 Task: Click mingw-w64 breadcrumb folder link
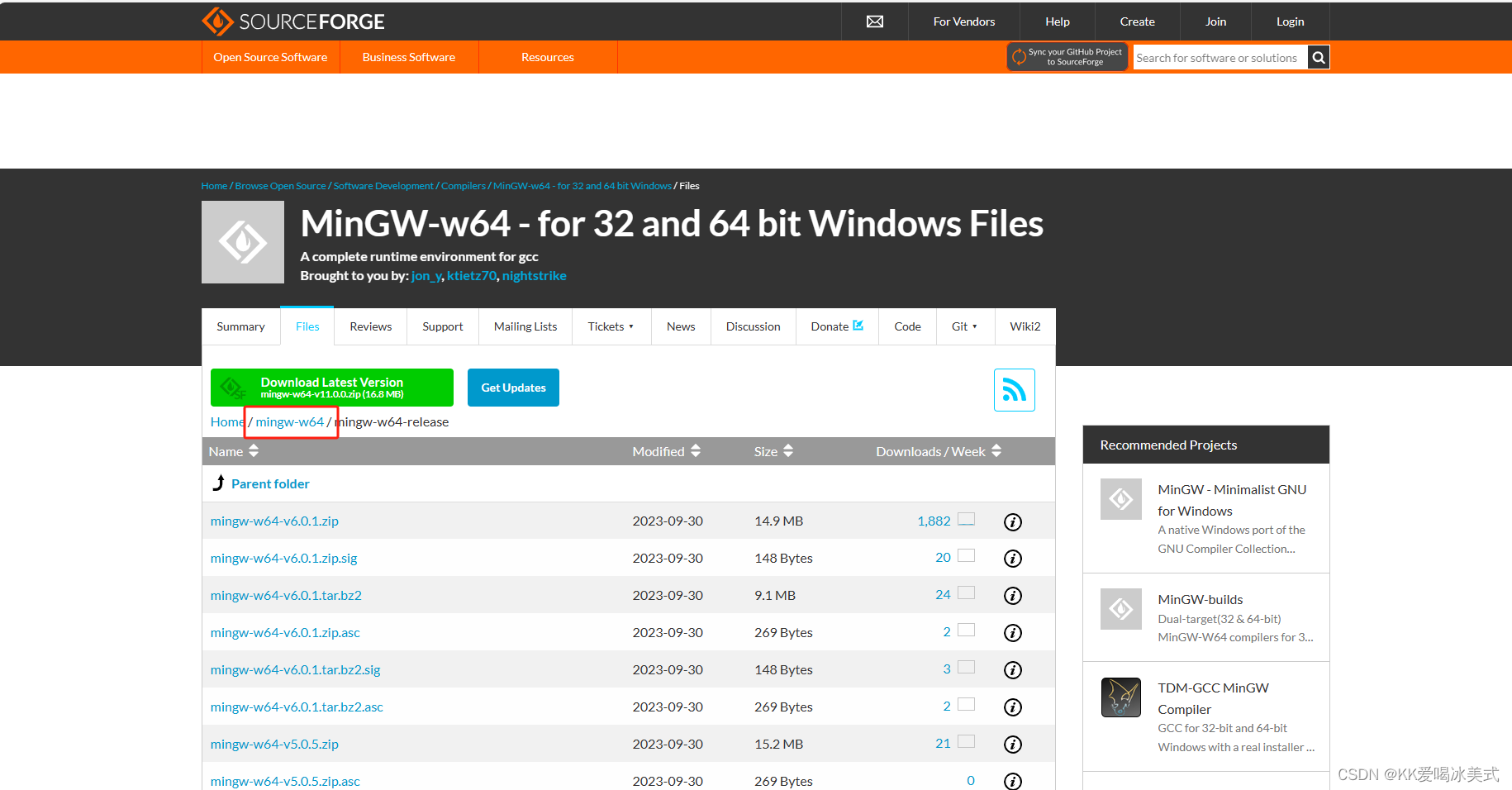[290, 422]
